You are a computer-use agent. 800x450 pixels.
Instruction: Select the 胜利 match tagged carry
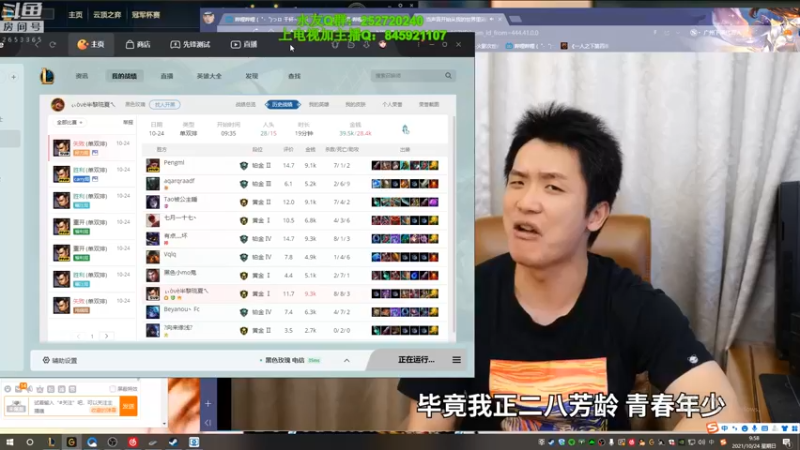[92, 174]
